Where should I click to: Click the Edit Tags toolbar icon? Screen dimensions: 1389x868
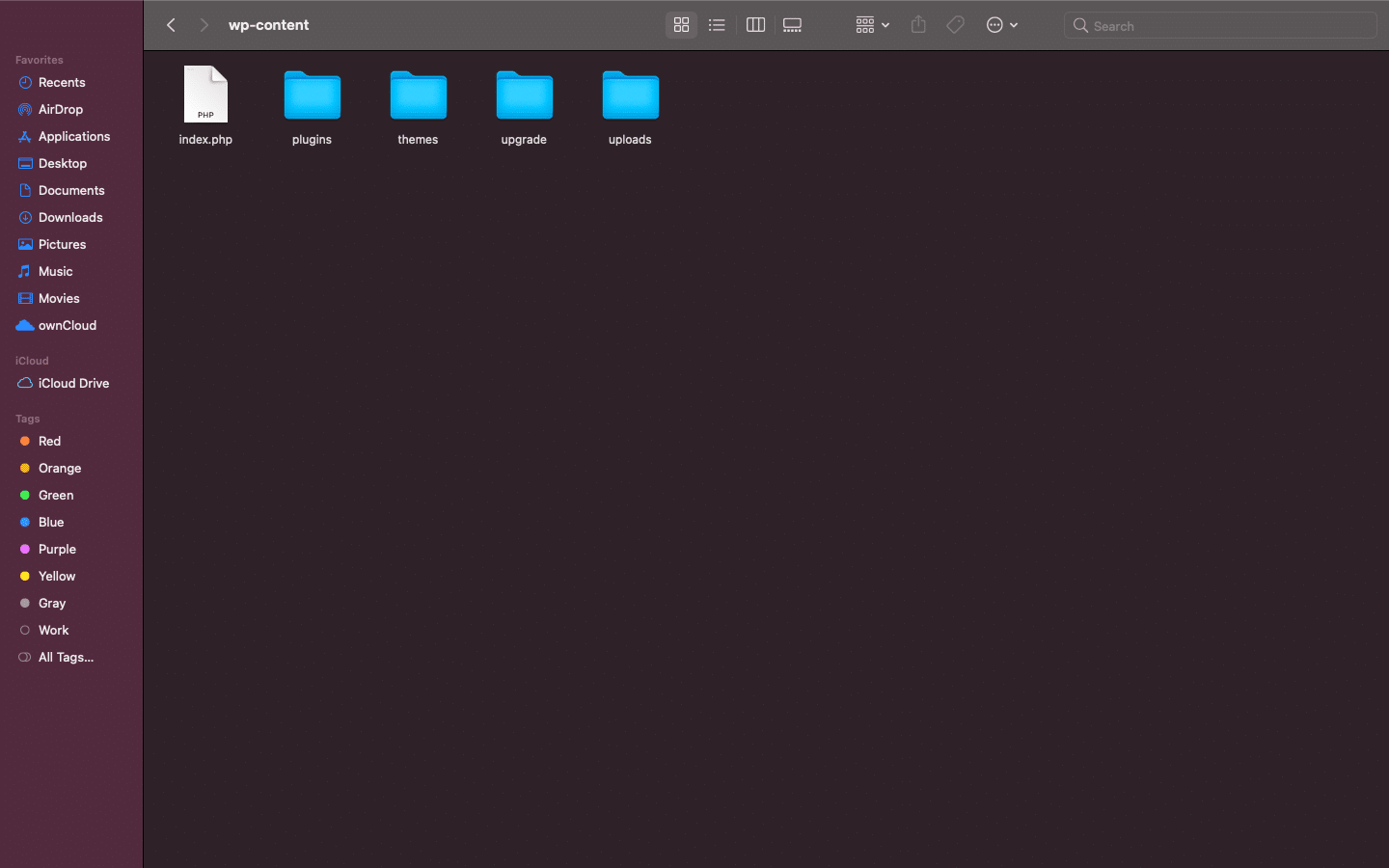[x=955, y=25]
